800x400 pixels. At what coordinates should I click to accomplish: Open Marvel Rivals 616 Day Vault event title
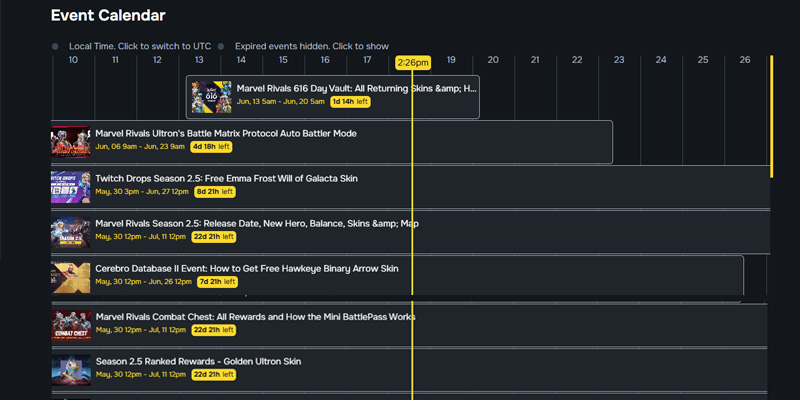(x=357, y=89)
